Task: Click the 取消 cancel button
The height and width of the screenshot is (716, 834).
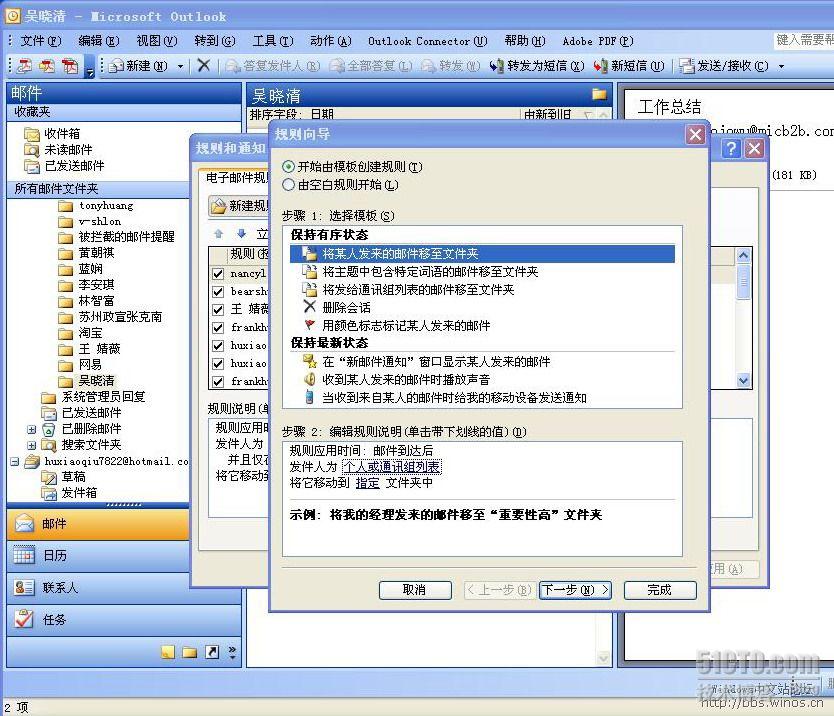Action: click(x=415, y=590)
